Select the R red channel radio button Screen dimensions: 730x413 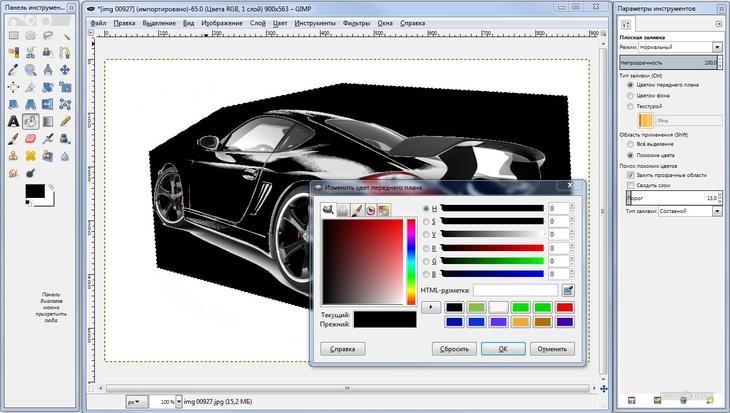426,248
